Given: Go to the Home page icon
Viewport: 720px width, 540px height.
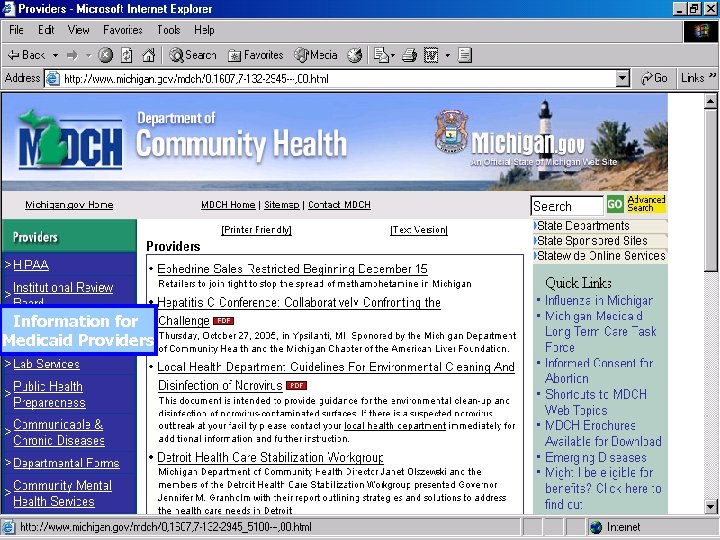Looking at the screenshot, I should [x=148, y=56].
